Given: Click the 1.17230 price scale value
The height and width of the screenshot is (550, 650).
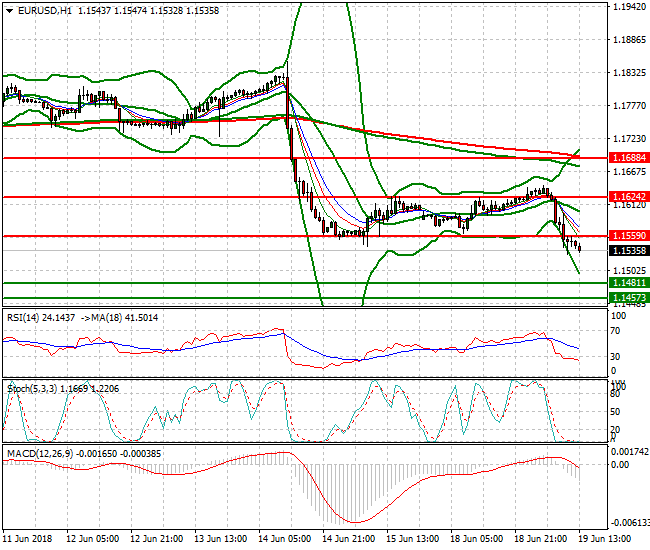Looking at the screenshot, I should [x=629, y=139].
